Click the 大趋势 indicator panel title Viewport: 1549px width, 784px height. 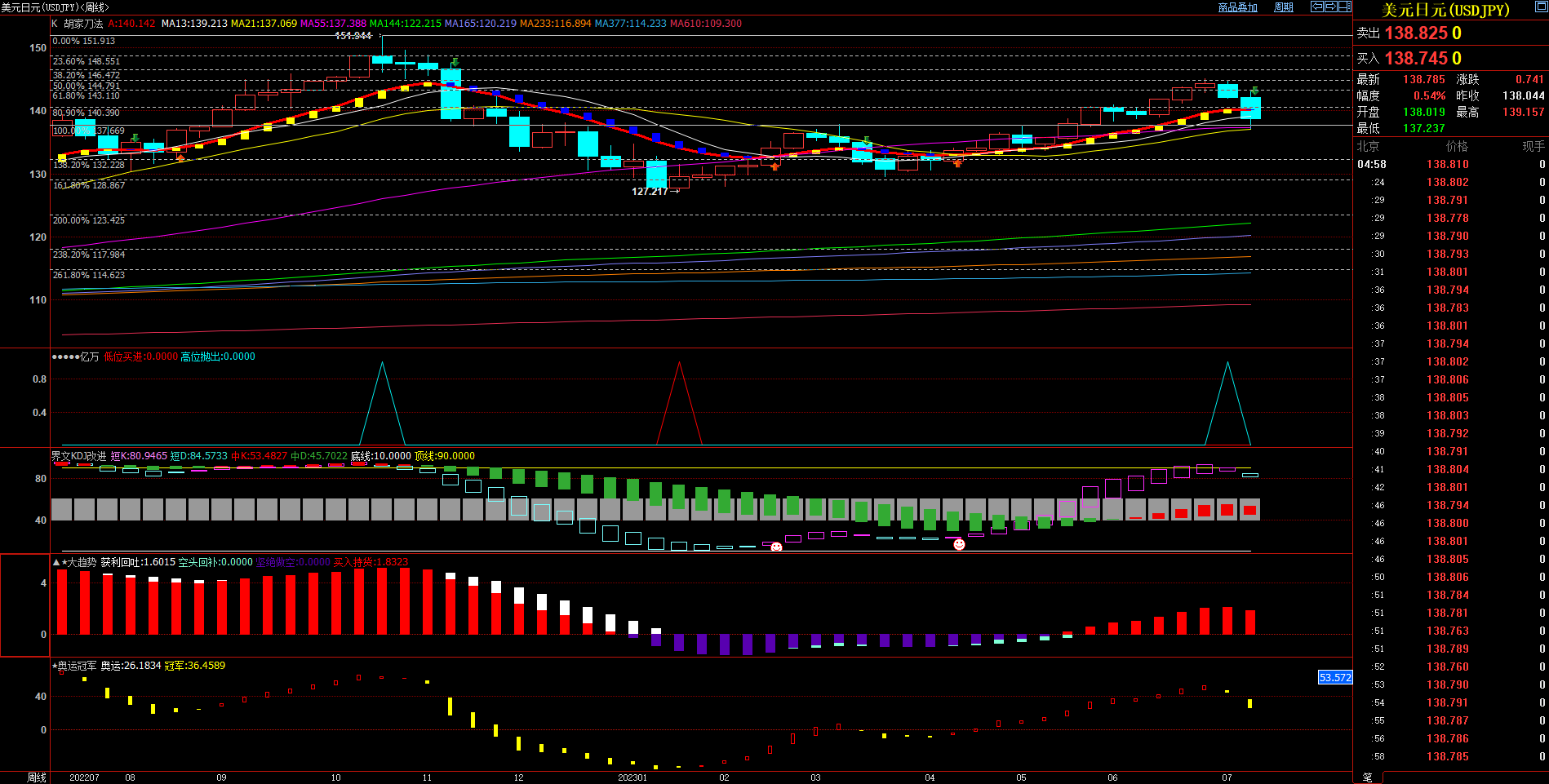click(x=81, y=562)
